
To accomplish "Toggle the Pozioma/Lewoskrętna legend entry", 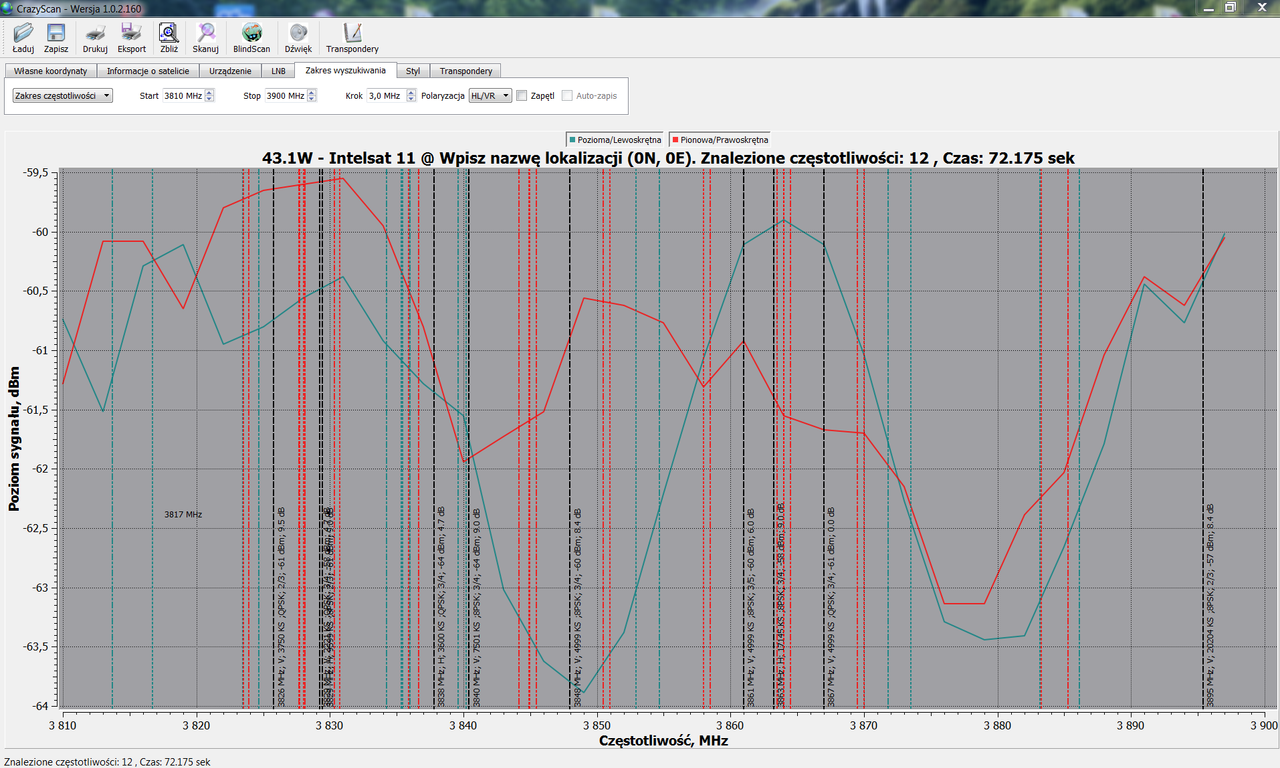I will (615, 140).
